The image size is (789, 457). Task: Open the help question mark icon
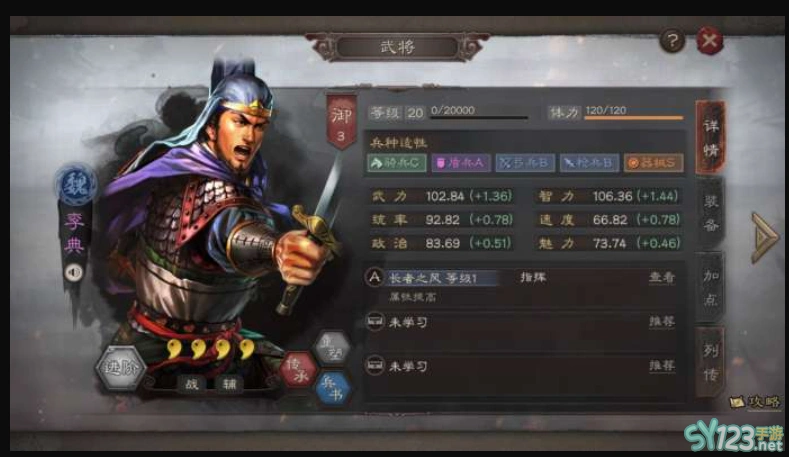tap(672, 41)
